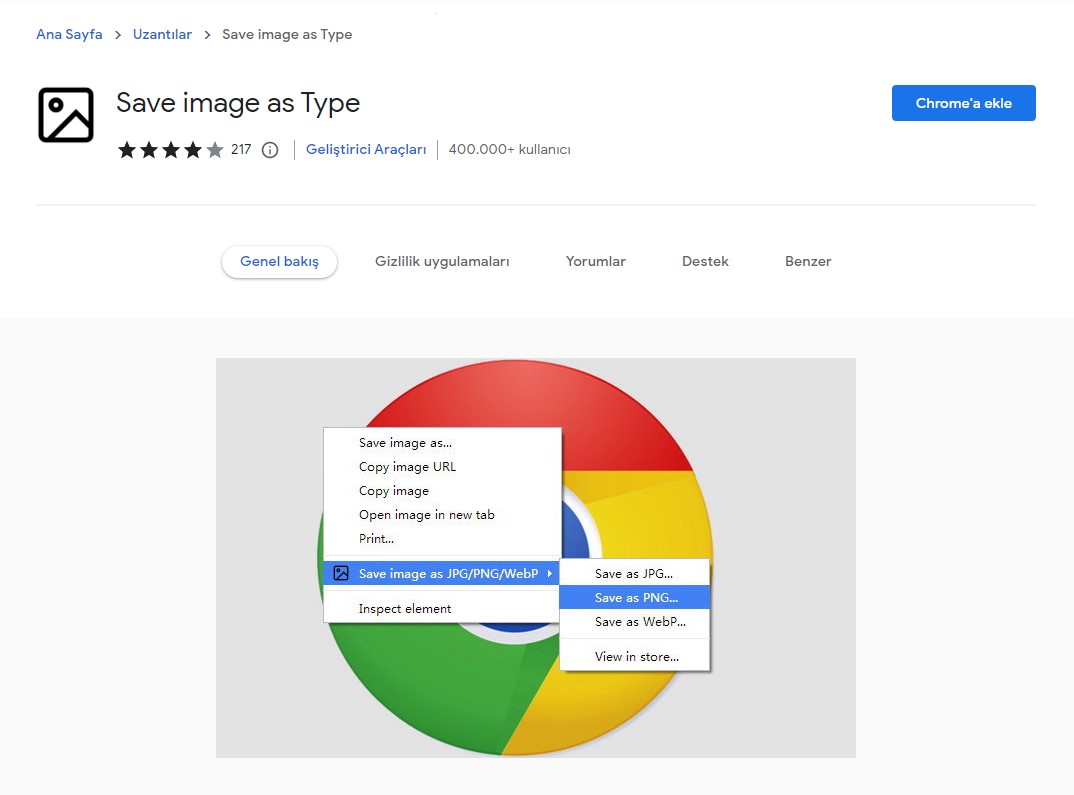Choose Copy image in the context menu
Image resolution: width=1074 pixels, height=795 pixels.
[442, 491]
